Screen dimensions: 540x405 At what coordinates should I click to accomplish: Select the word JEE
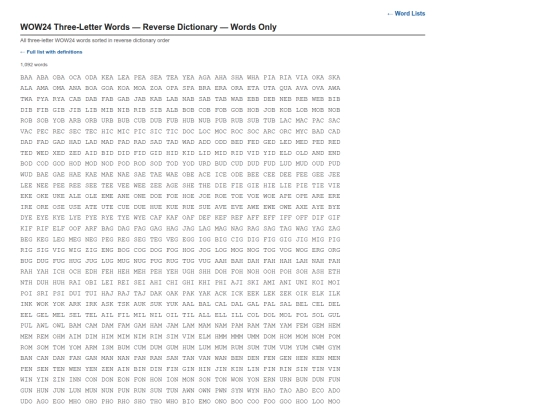click(x=334, y=175)
